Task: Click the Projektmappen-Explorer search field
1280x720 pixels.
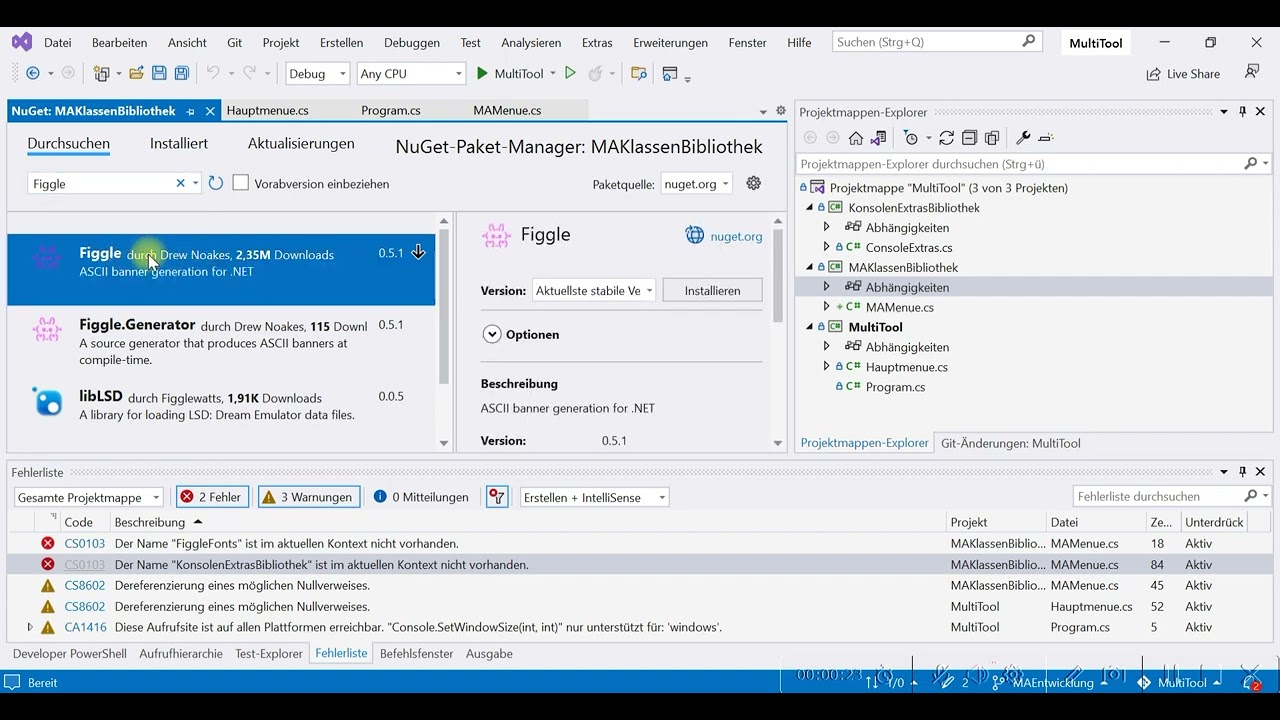Action: tap(1034, 164)
